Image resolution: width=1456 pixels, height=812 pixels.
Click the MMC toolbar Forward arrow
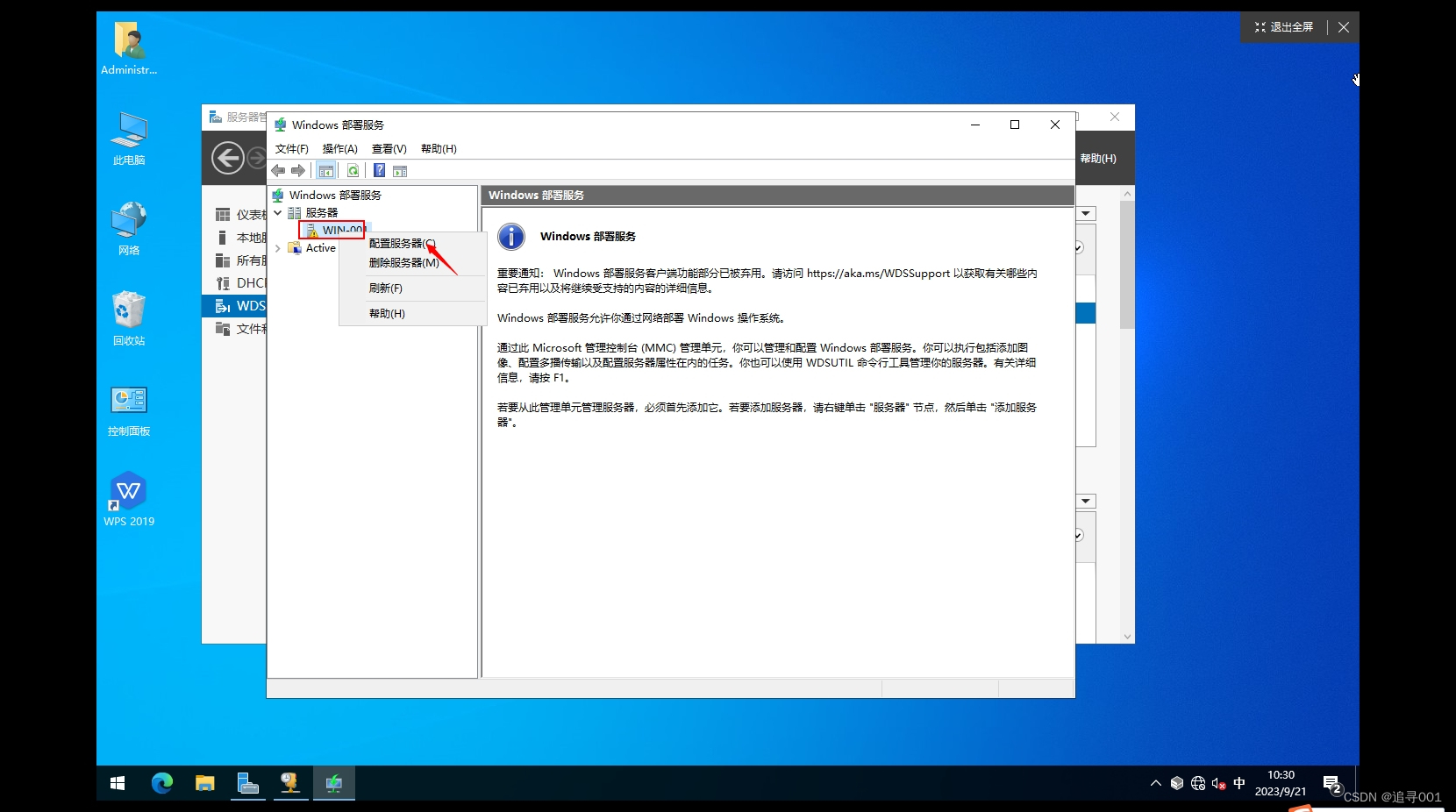point(298,171)
